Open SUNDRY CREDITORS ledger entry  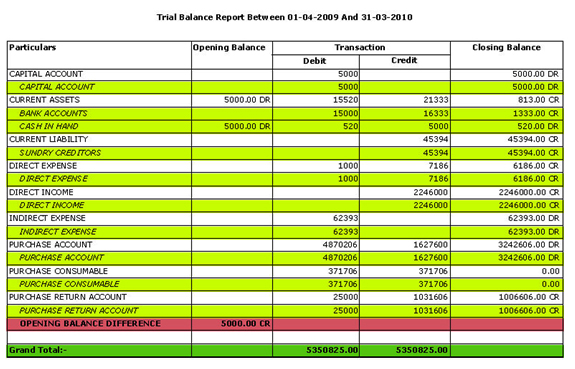click(x=285, y=153)
